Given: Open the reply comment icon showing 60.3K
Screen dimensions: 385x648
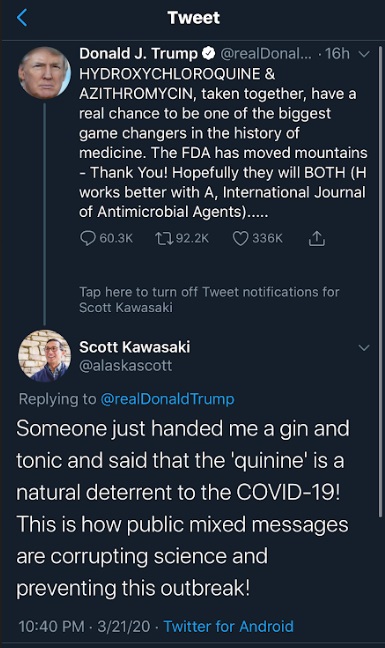Looking at the screenshot, I should click(88, 238).
